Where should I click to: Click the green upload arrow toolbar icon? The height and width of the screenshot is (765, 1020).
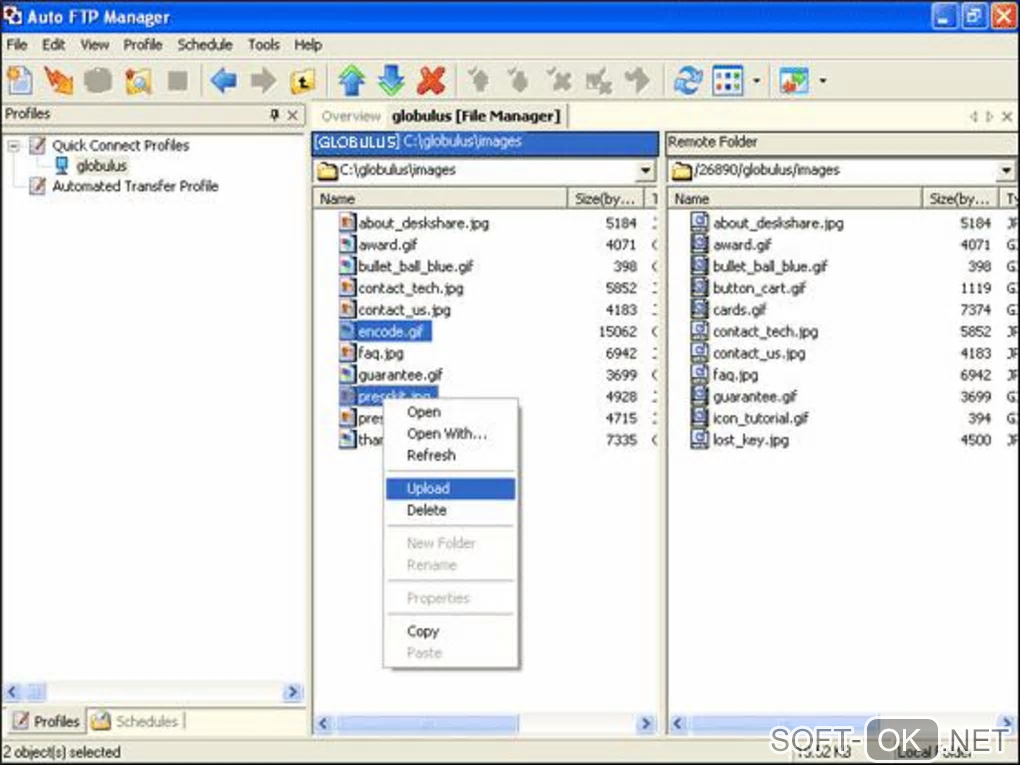coord(351,80)
